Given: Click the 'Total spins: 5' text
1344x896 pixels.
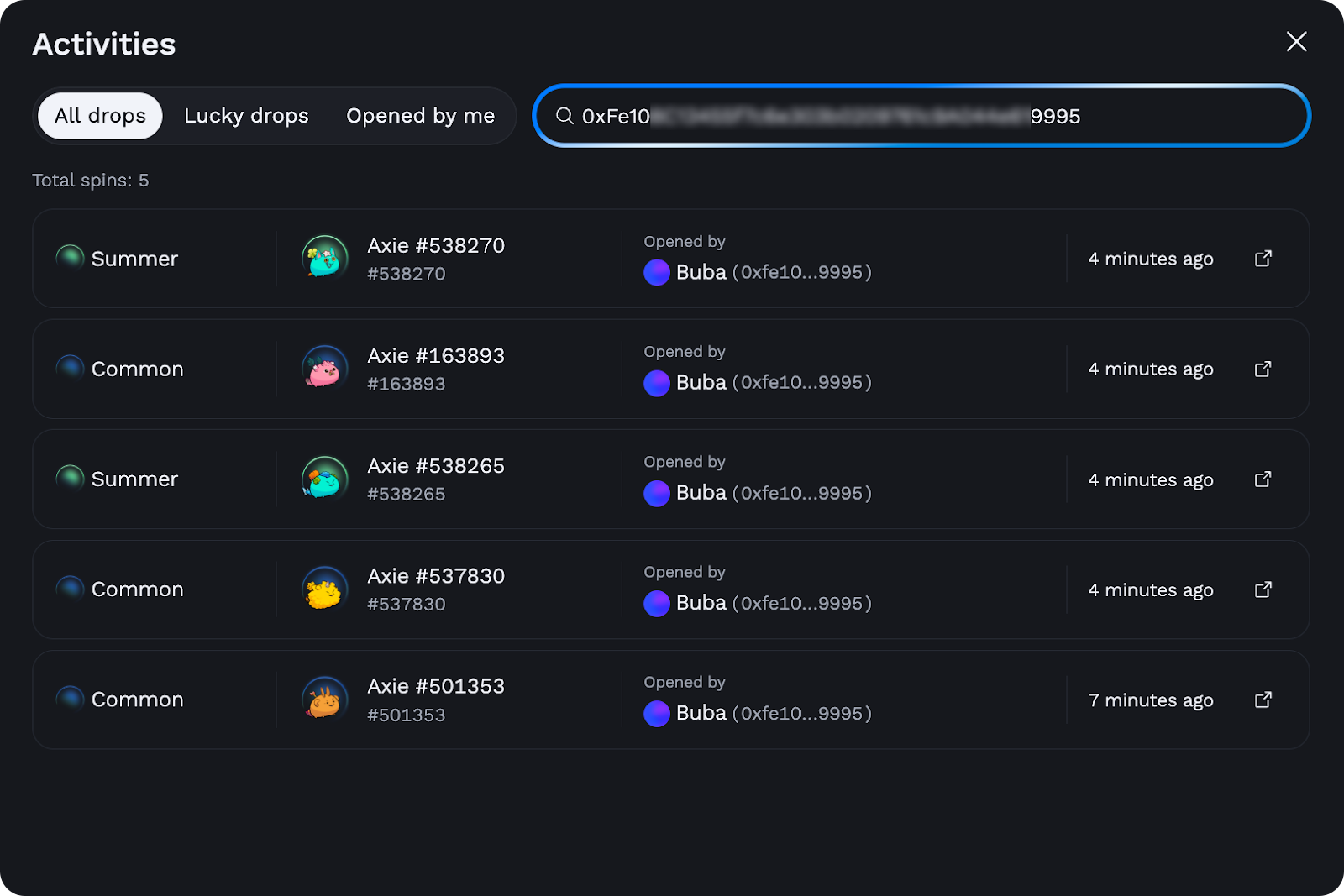Looking at the screenshot, I should (x=91, y=181).
